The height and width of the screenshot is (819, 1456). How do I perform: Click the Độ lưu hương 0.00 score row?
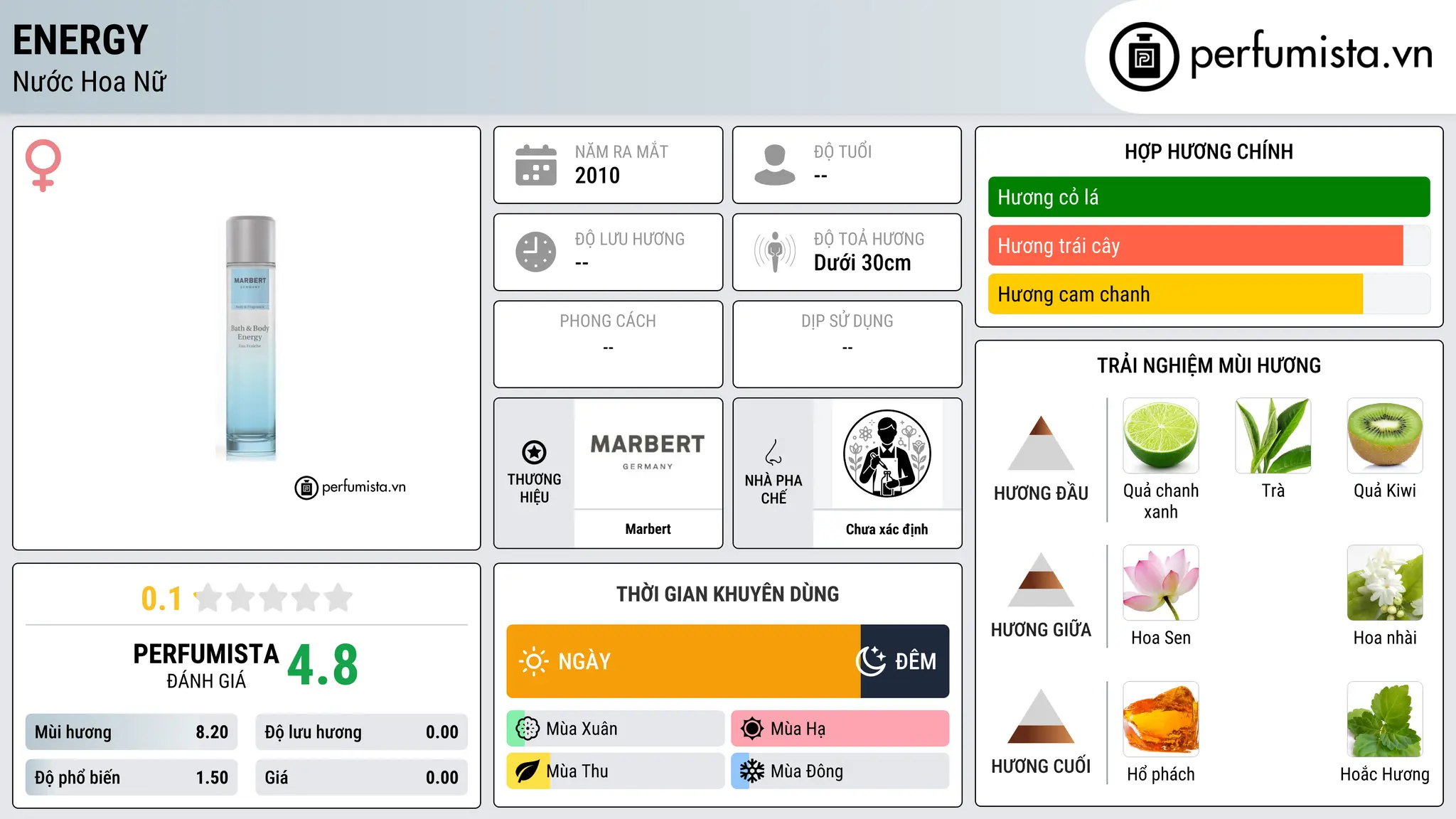click(x=361, y=732)
